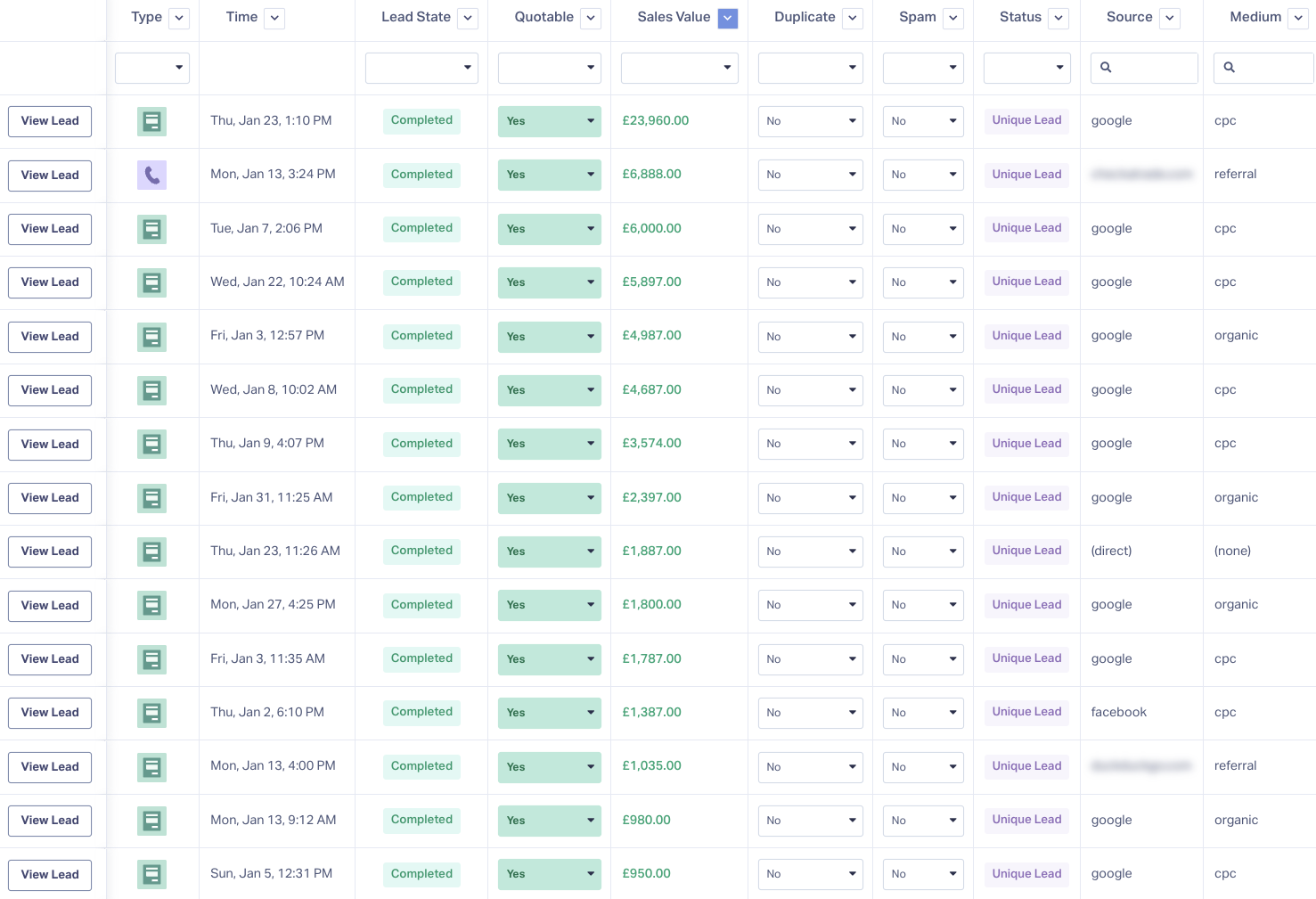The image size is (1316, 899).
Task: Open Spam column header menu arrow
Action: [953, 18]
